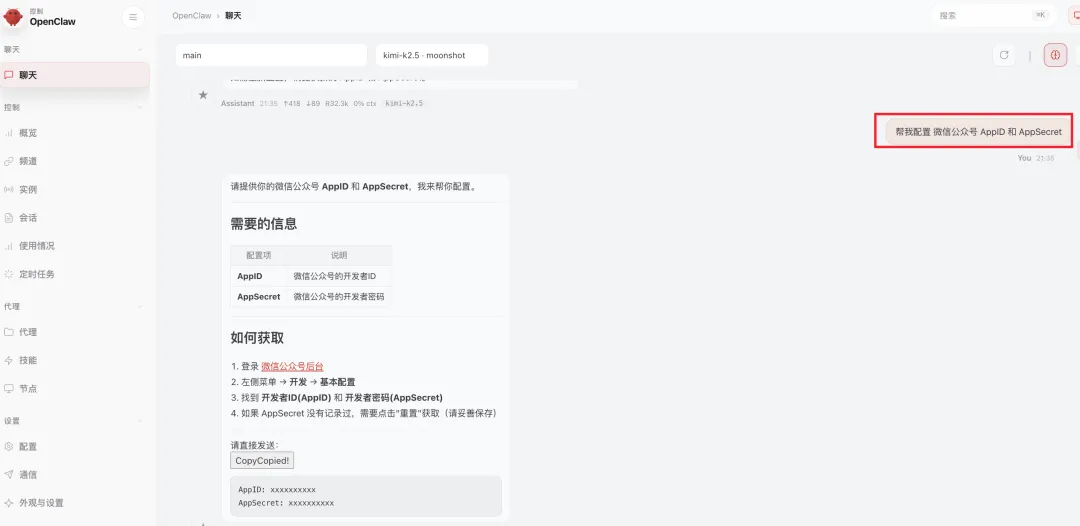
Task: Click the AppSecret table cell
Action: pyautogui.click(x=259, y=297)
